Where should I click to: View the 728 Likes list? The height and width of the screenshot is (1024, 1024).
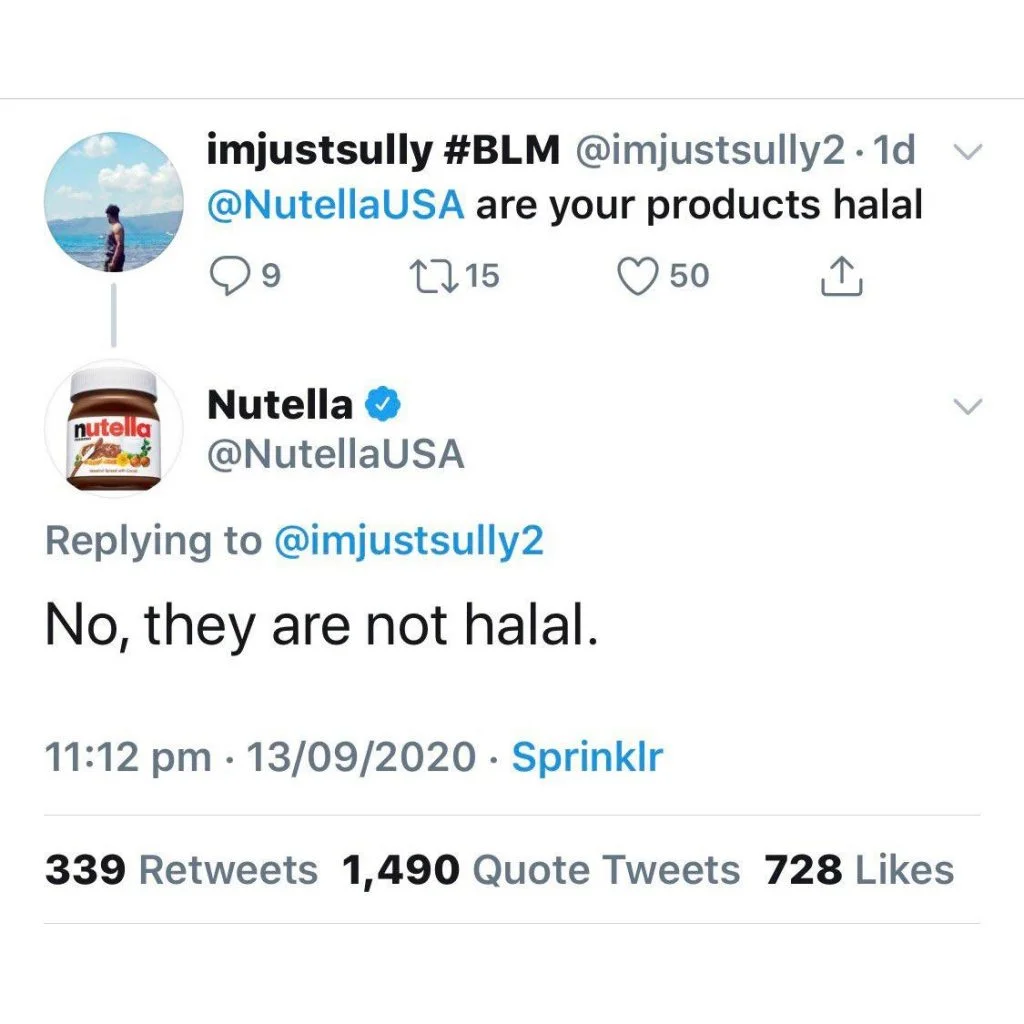click(859, 870)
